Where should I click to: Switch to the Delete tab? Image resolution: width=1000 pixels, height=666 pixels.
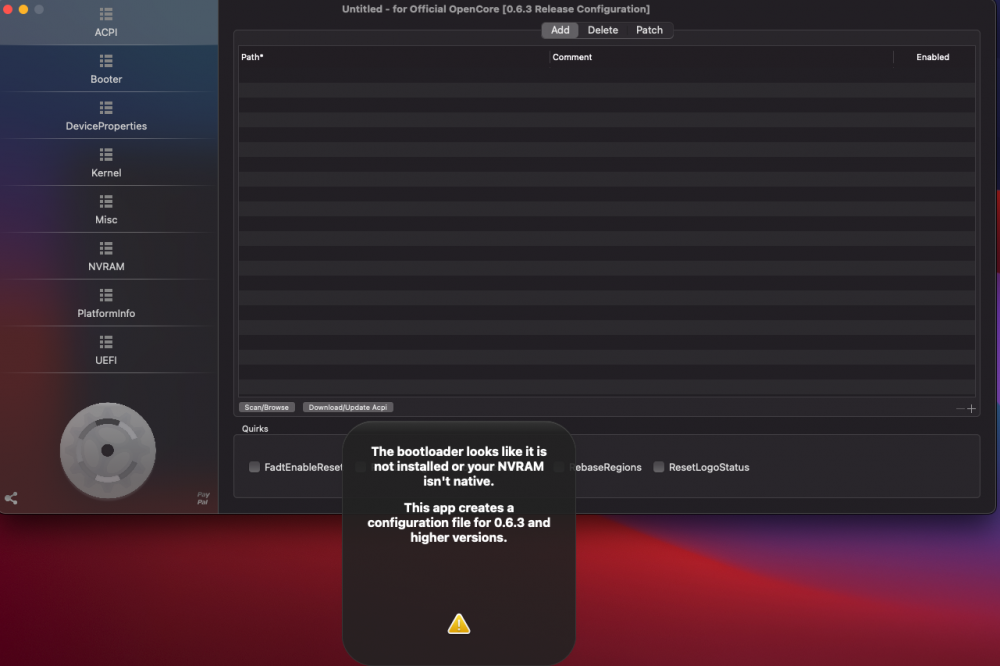pyautogui.click(x=603, y=30)
